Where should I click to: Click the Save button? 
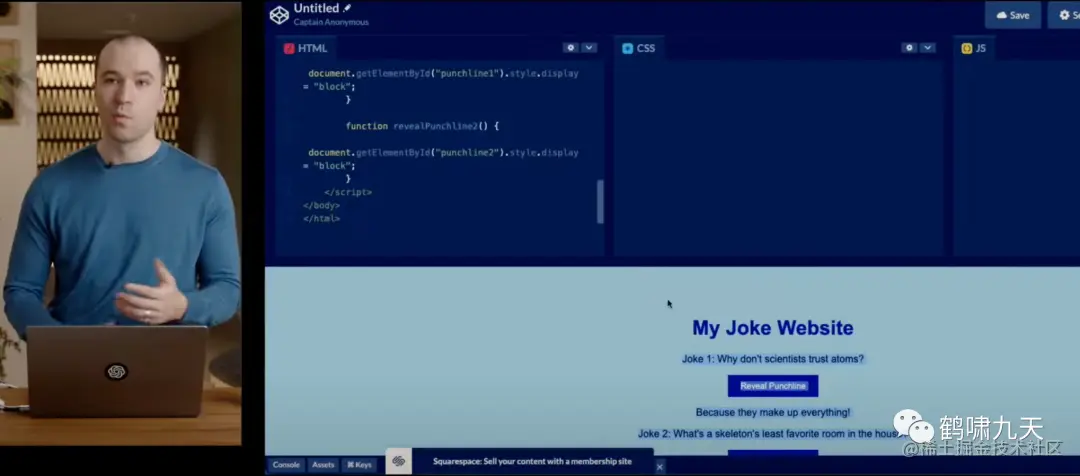click(x=1012, y=15)
